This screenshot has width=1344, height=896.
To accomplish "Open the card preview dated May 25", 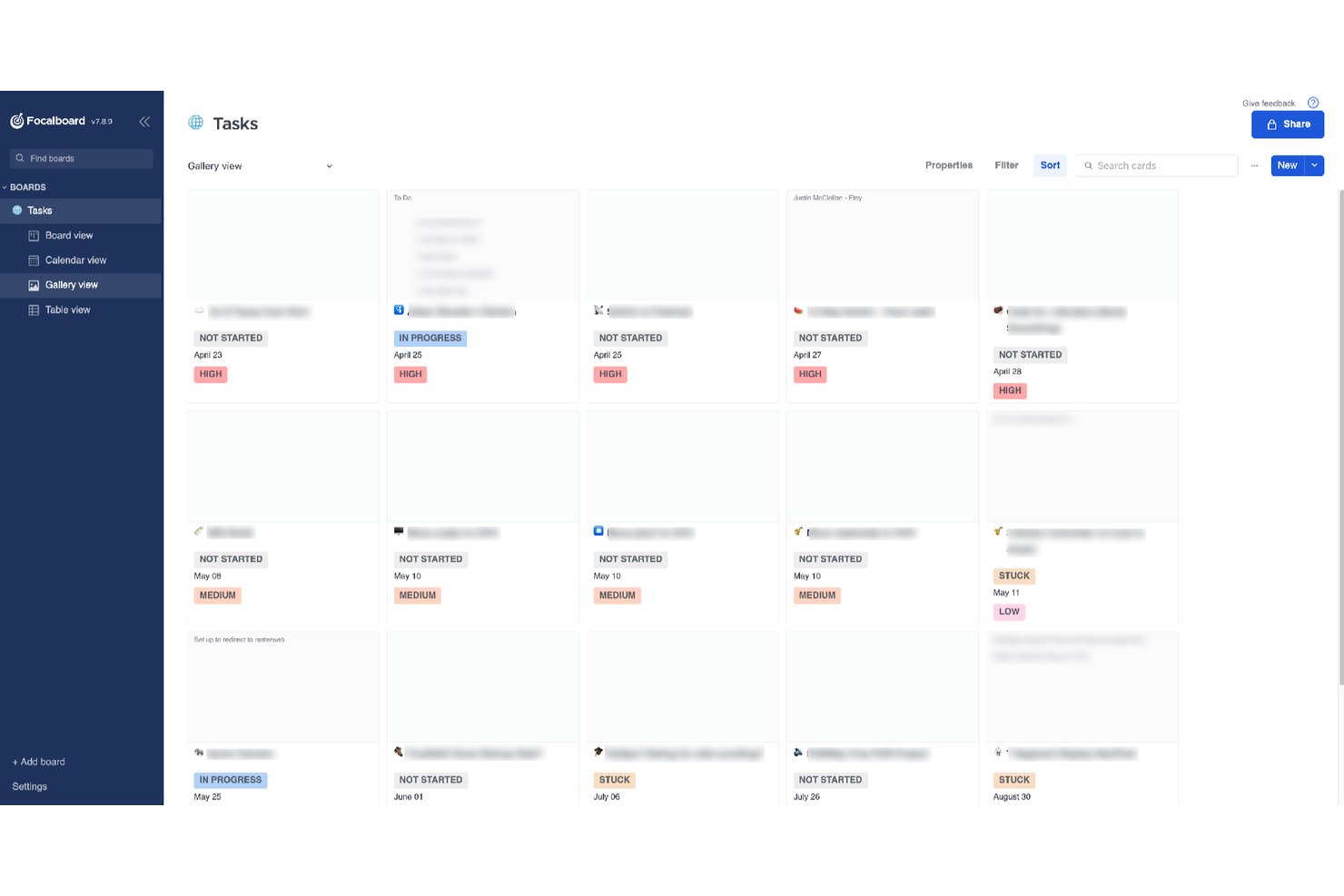I will point(282,687).
